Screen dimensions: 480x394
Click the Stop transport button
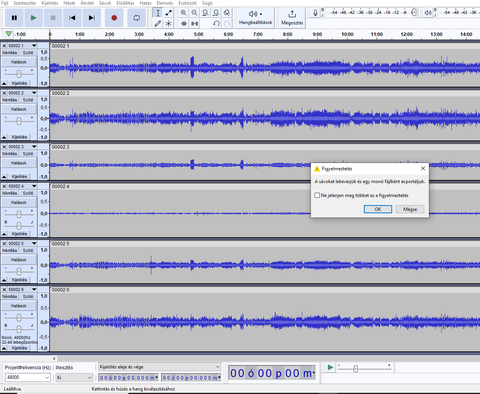53,18
